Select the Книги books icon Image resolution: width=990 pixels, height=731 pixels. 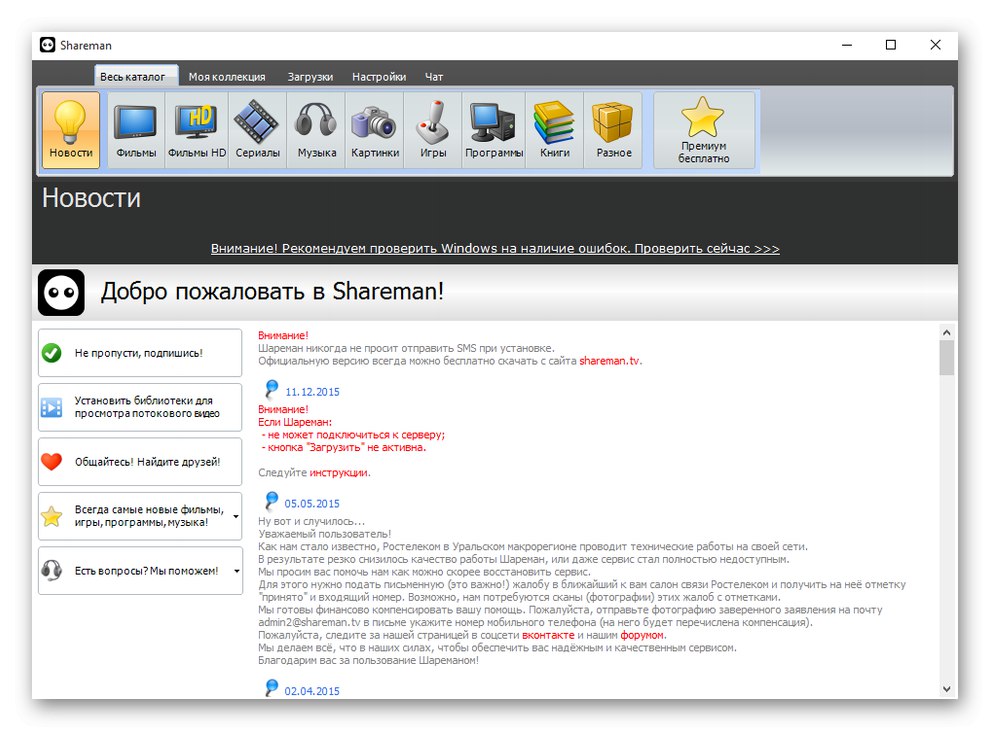[x=554, y=130]
